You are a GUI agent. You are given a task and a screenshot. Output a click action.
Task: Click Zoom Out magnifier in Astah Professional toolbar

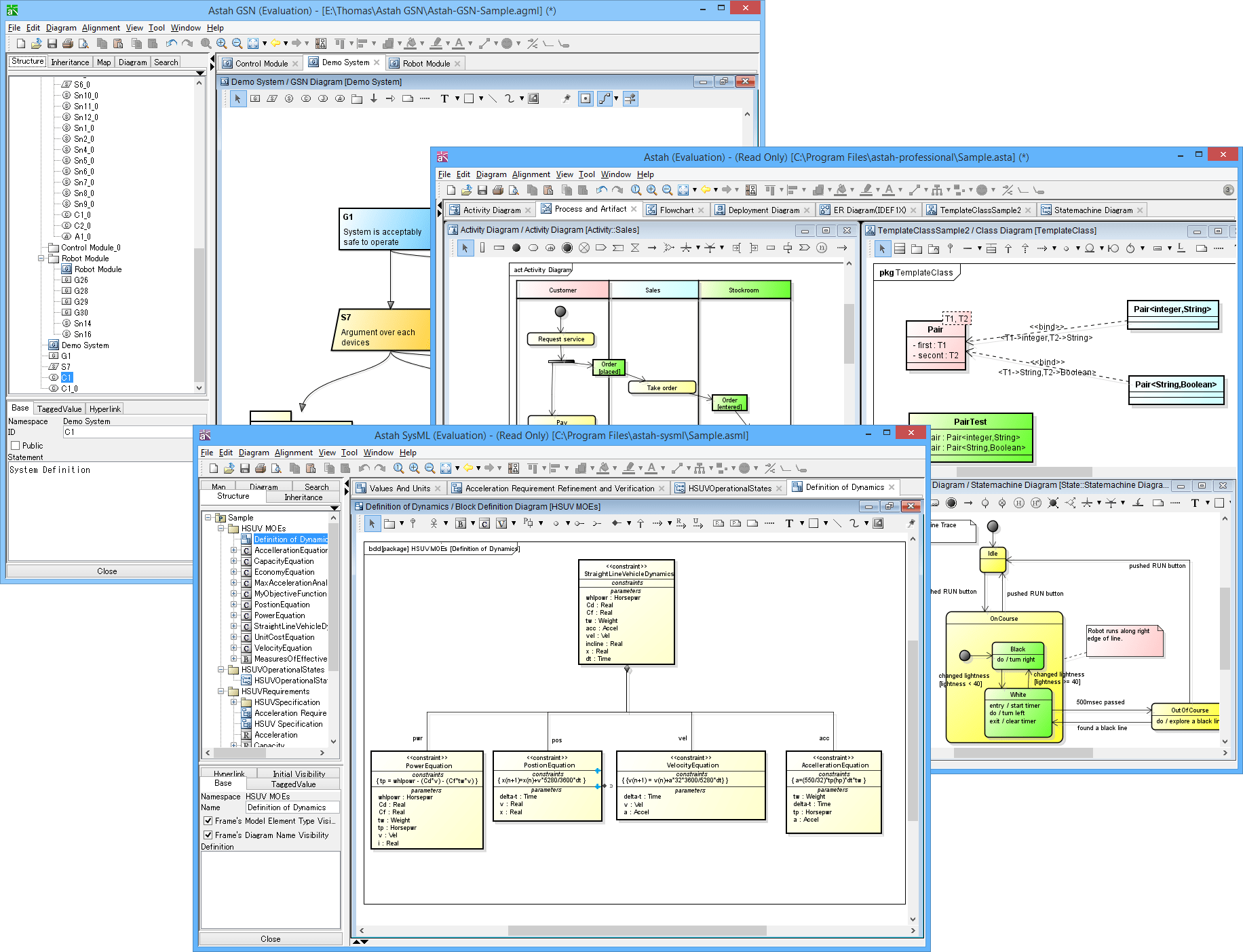click(x=667, y=190)
